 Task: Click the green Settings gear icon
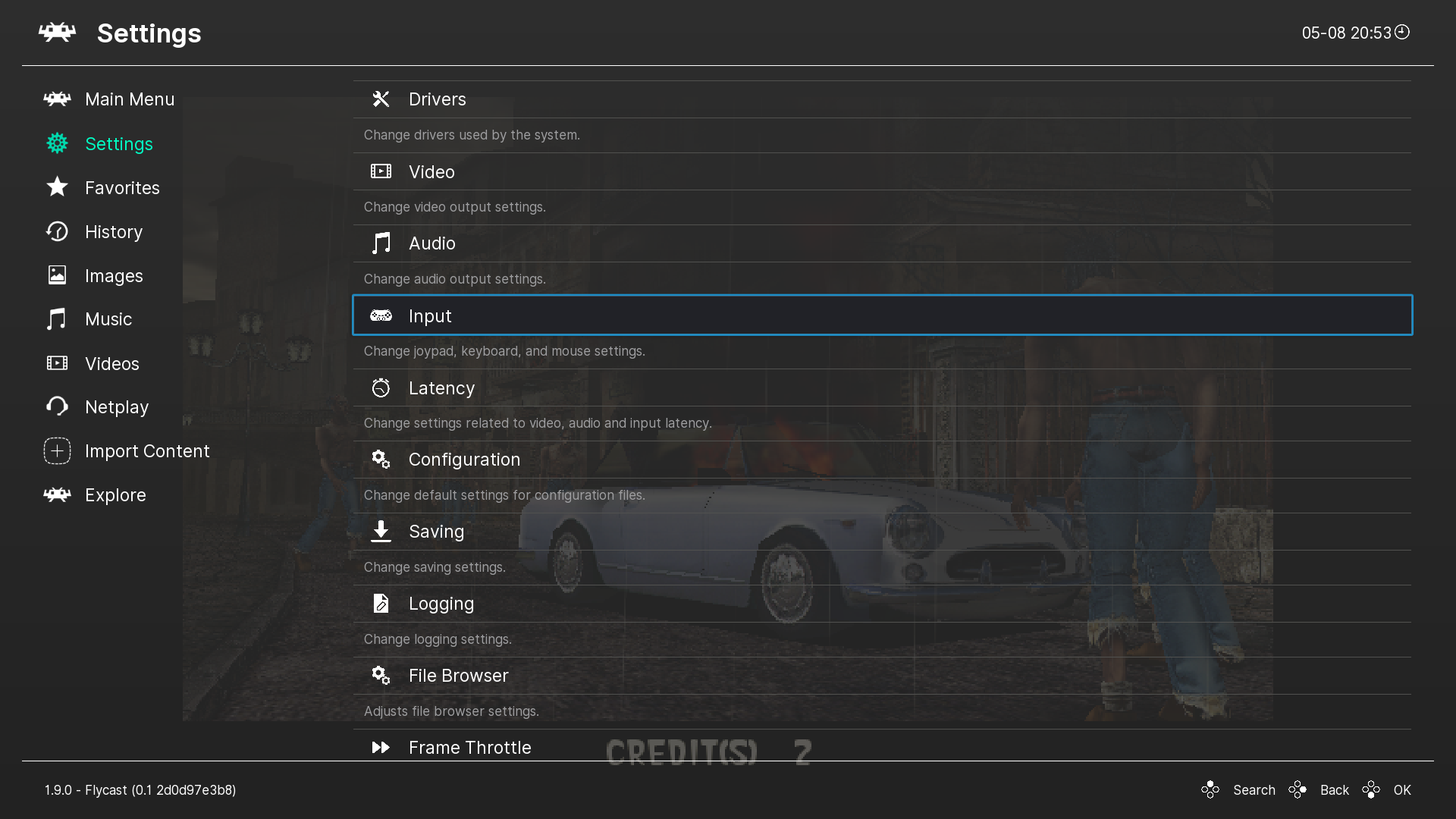(57, 143)
